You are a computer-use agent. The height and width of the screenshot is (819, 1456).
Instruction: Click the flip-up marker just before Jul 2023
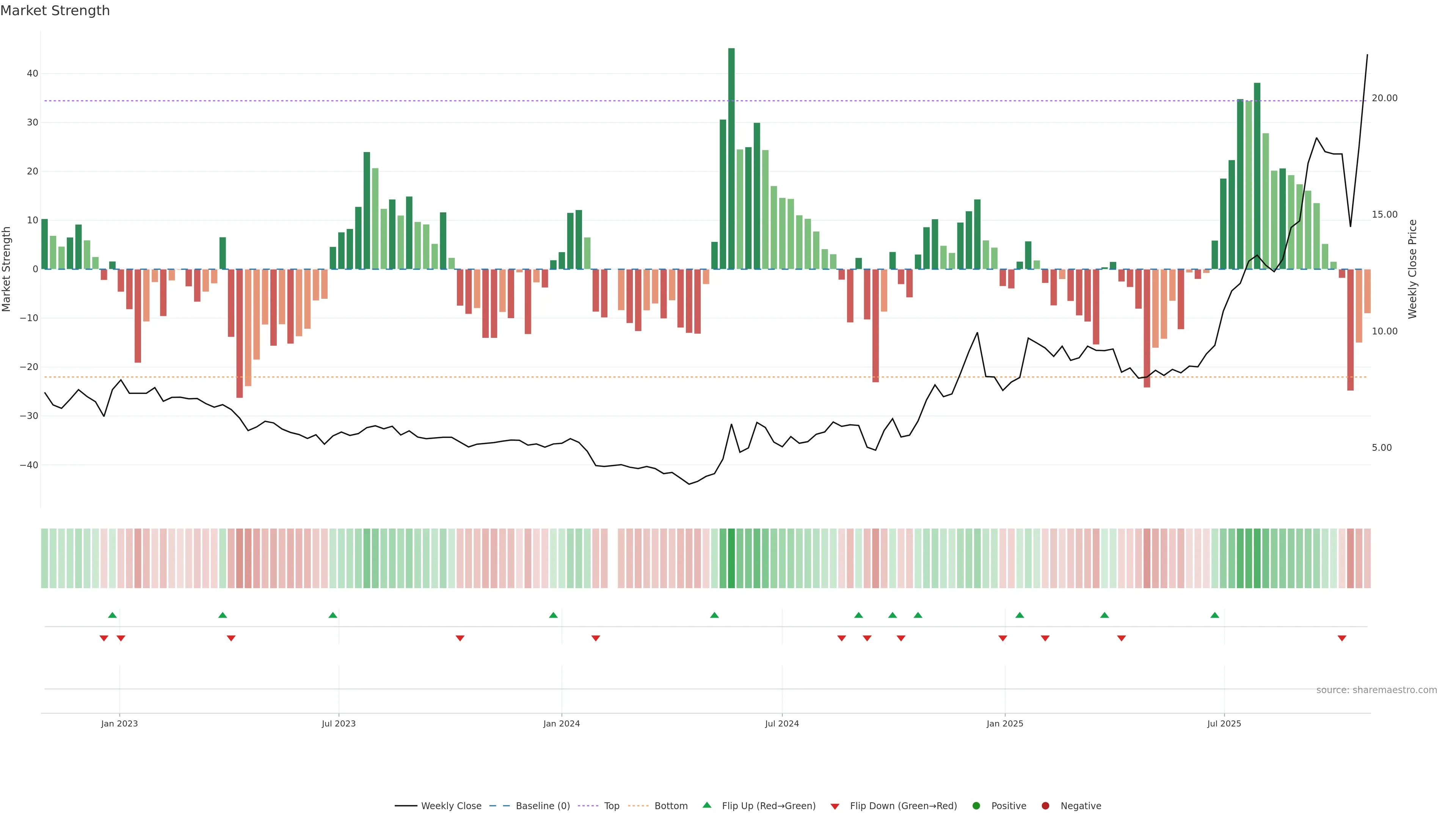pyautogui.click(x=333, y=615)
